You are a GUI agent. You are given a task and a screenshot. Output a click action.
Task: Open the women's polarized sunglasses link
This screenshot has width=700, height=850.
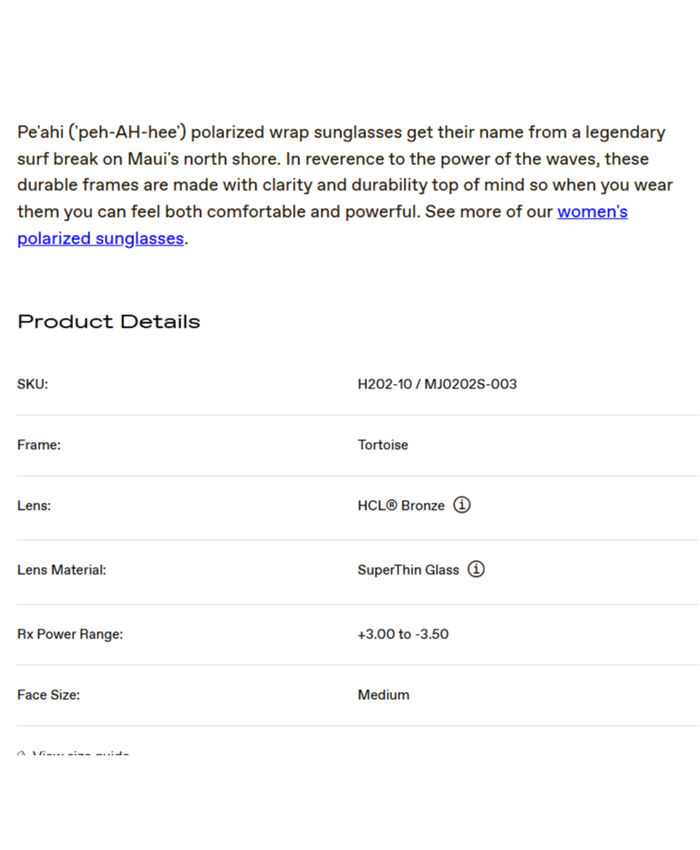(592, 212)
